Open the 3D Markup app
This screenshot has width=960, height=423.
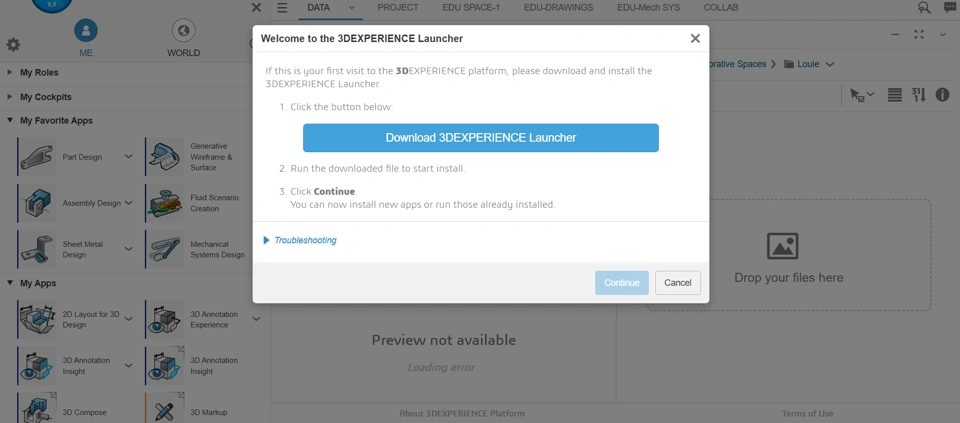click(x=165, y=408)
